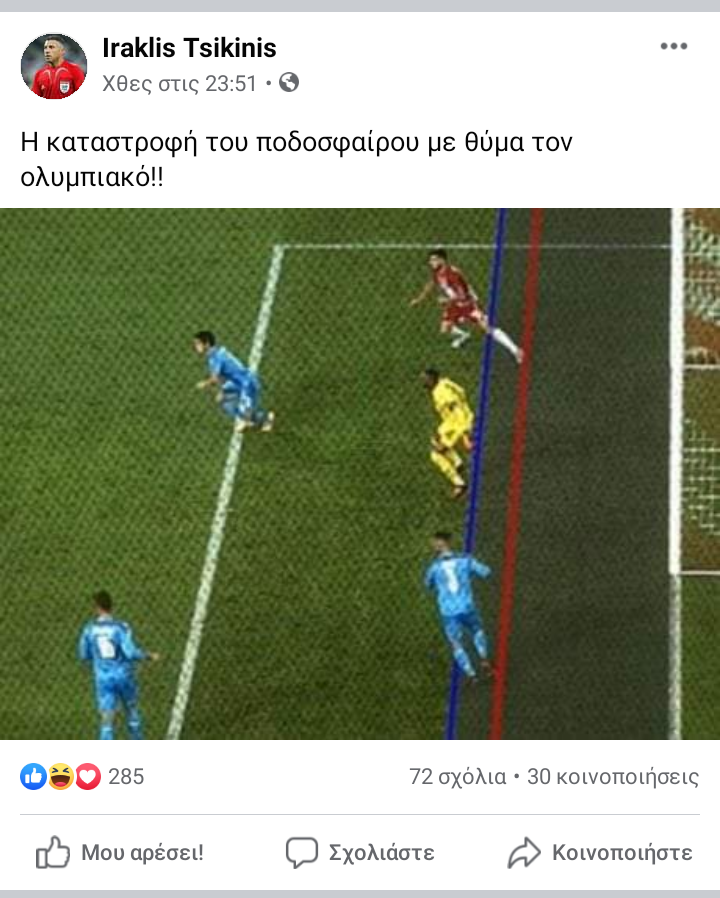
Task: Open Iraklis Tsikinis profile picture
Action: (54, 66)
